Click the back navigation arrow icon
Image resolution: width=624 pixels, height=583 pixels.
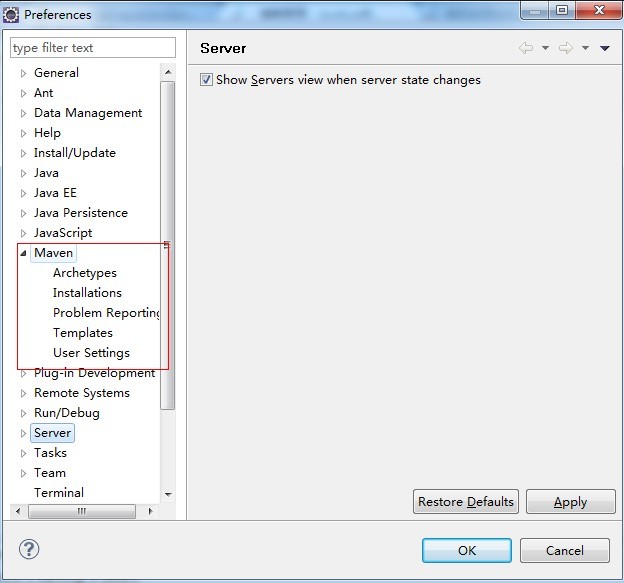coord(526,48)
